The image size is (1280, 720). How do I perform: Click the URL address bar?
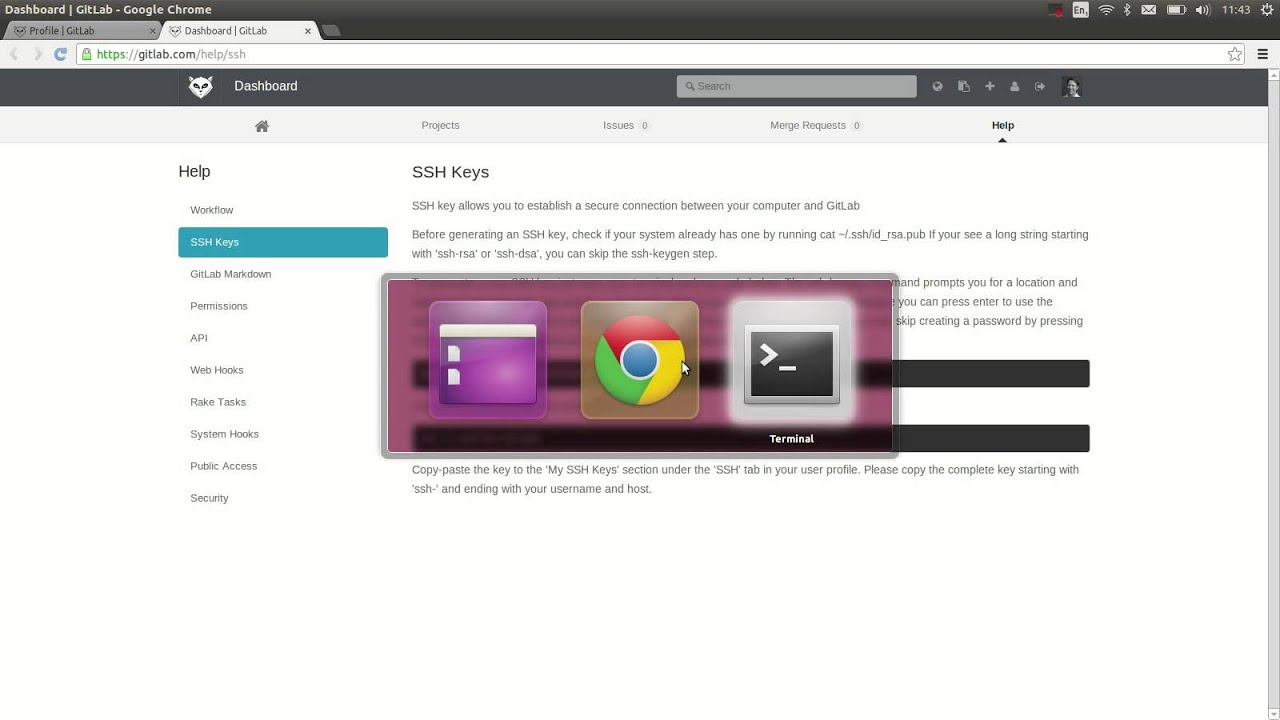click(660, 54)
